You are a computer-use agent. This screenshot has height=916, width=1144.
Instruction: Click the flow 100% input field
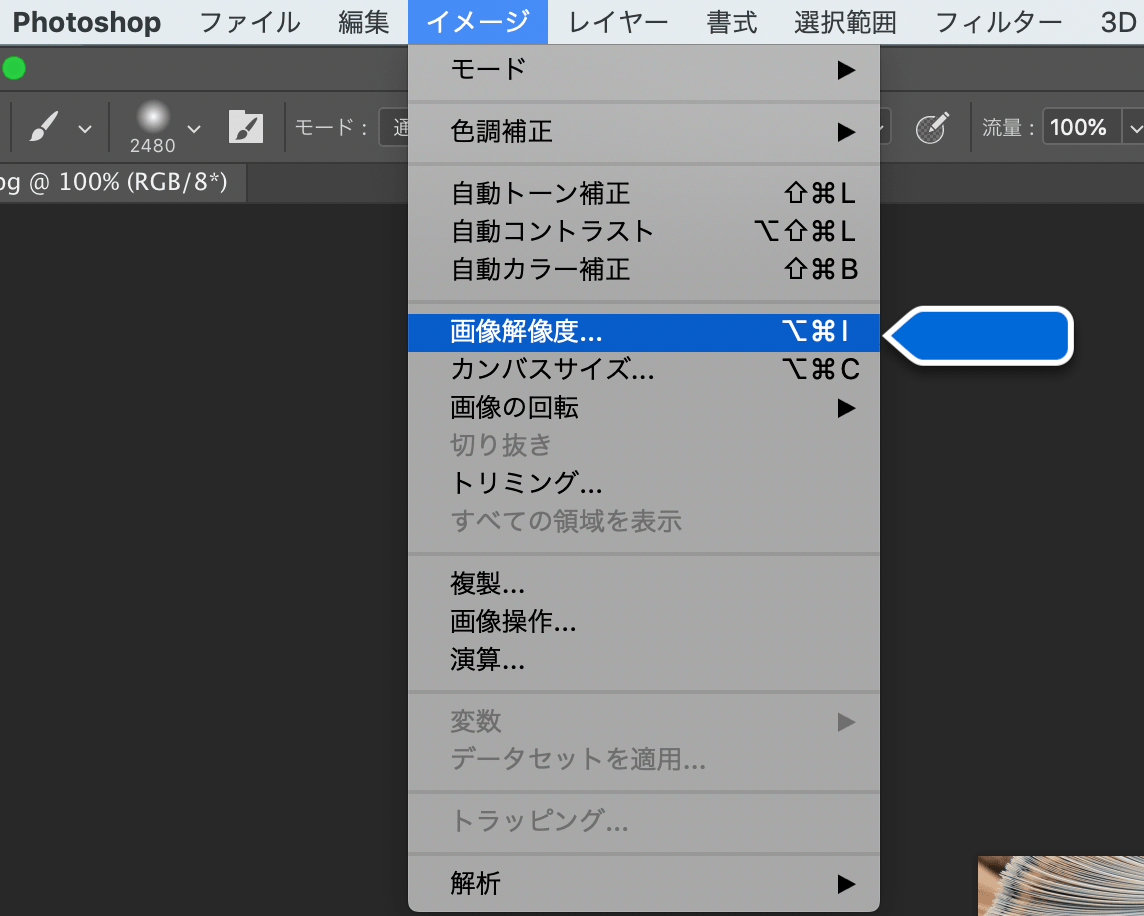click(x=1081, y=127)
